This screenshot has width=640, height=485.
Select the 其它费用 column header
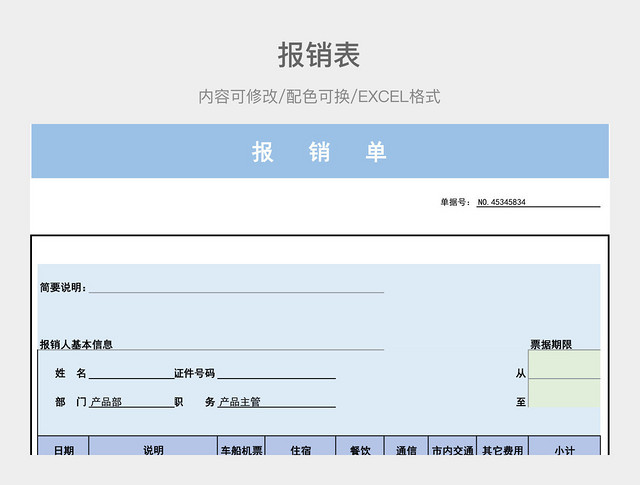pyautogui.click(x=502, y=446)
